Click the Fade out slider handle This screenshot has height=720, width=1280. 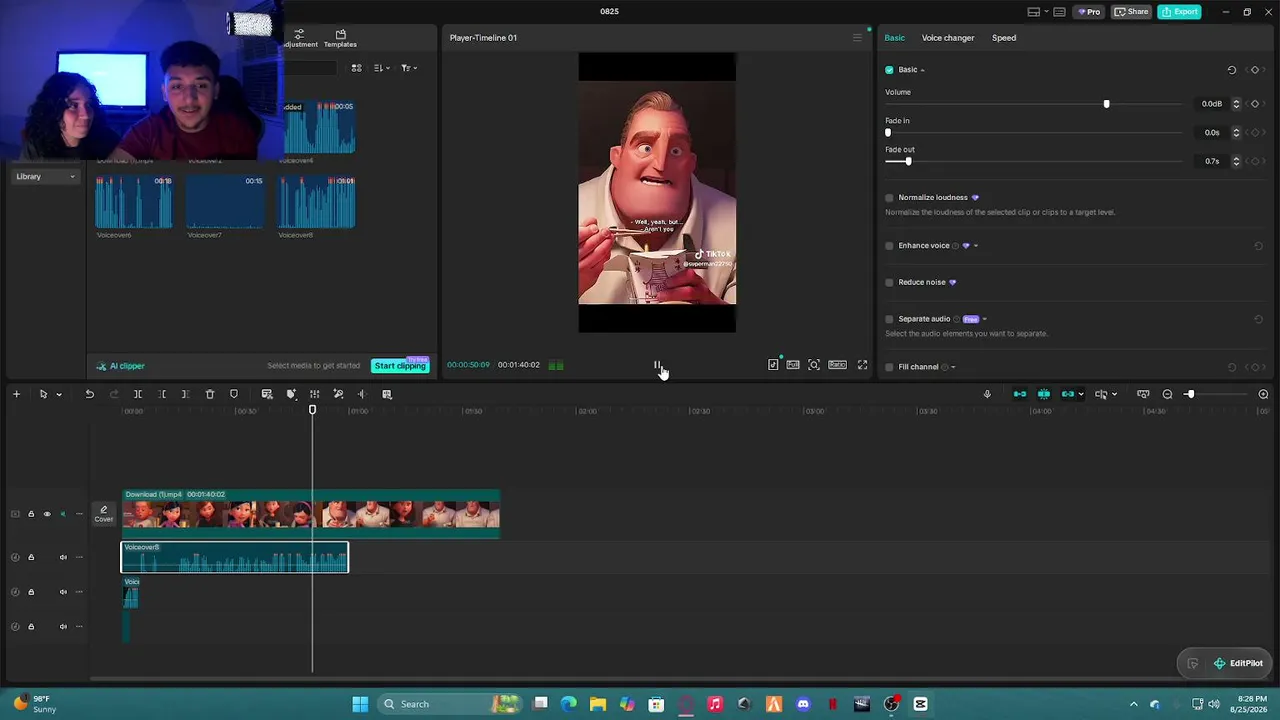[x=908, y=161]
